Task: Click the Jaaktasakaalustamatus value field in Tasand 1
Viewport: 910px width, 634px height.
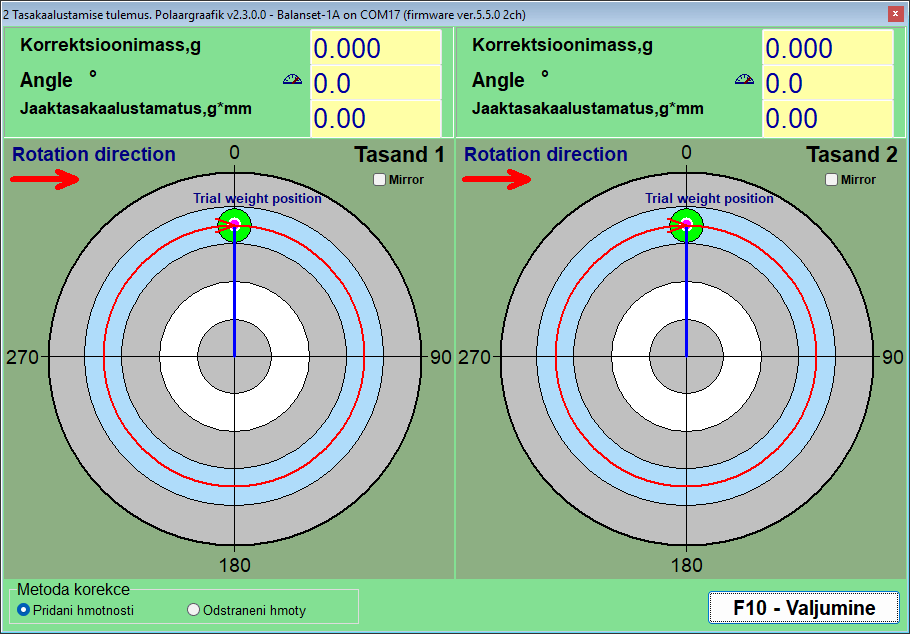Action: point(376,118)
